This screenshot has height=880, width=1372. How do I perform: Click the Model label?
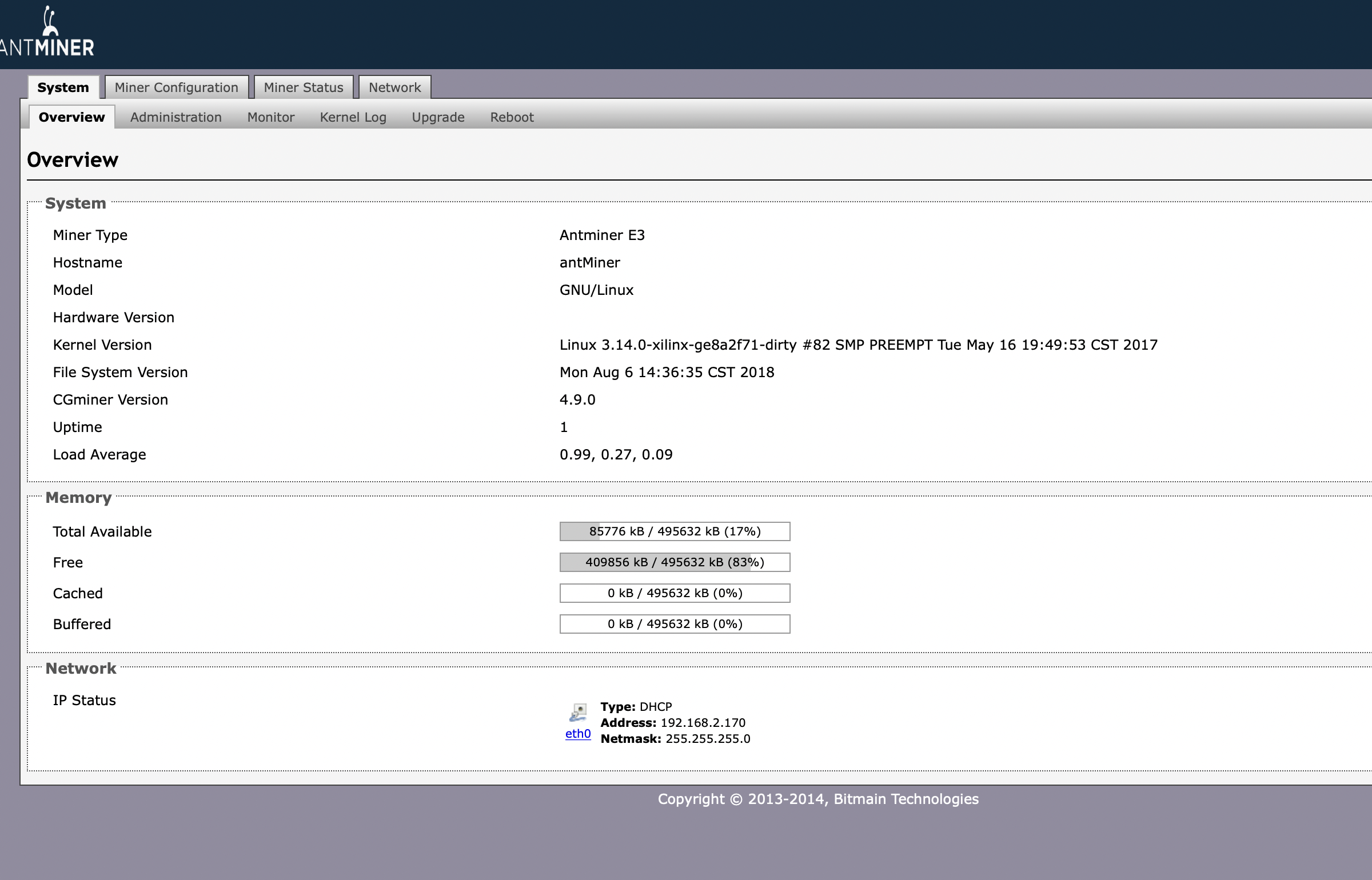(73, 290)
